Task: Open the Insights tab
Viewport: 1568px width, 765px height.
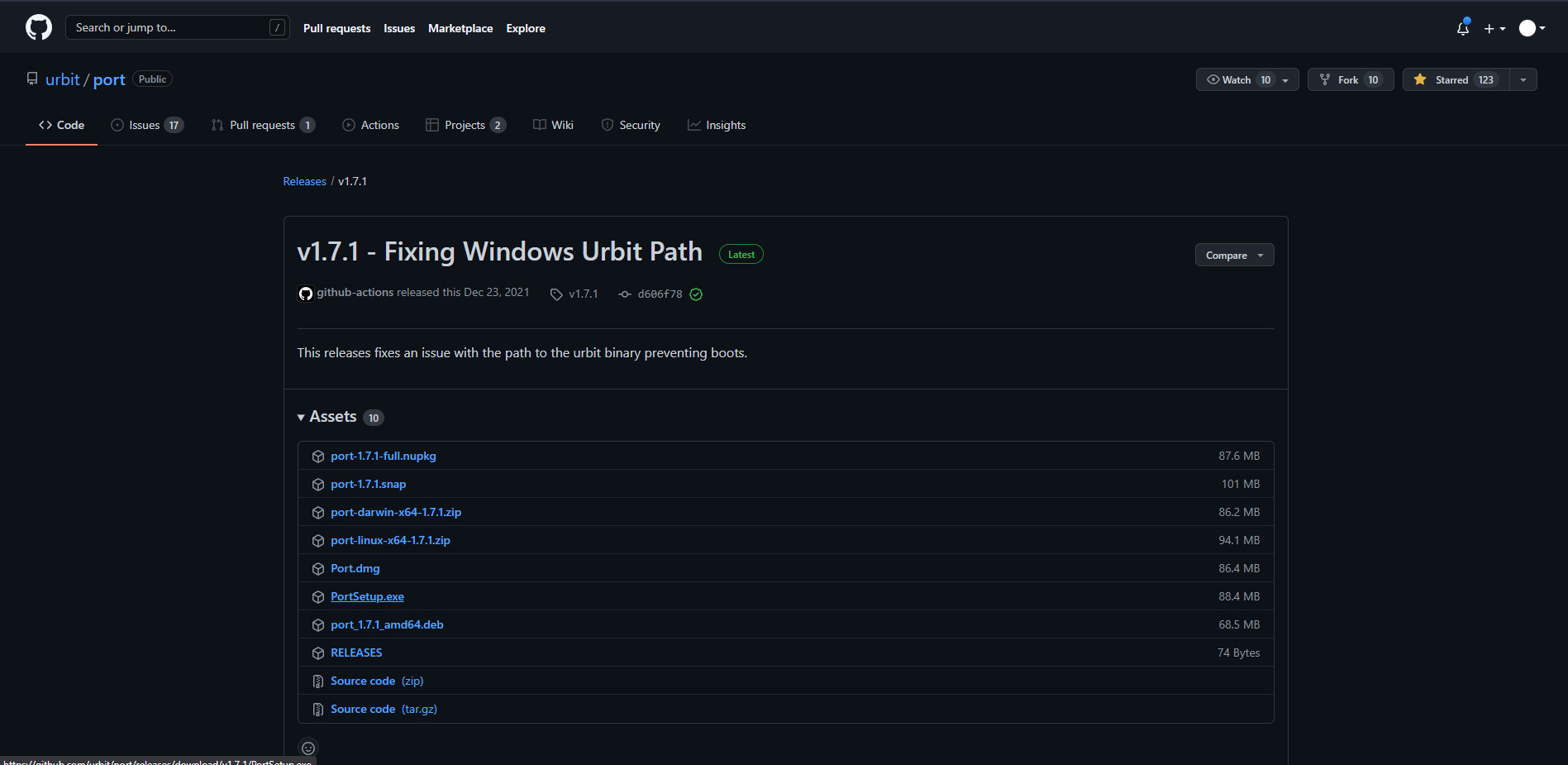Action: pos(717,125)
